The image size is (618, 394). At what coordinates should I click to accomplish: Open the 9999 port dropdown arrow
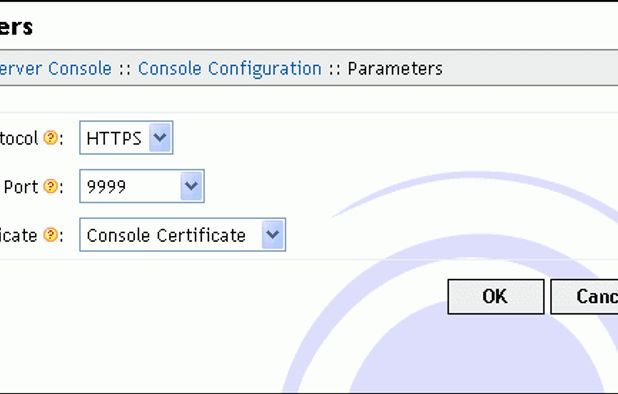pos(191,186)
